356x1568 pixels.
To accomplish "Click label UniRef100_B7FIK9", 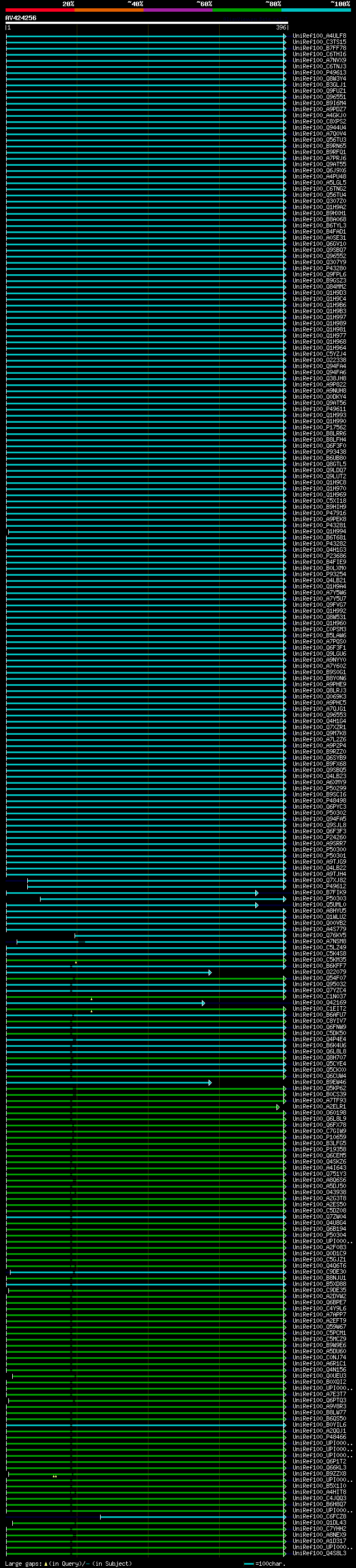I will [319, 892].
